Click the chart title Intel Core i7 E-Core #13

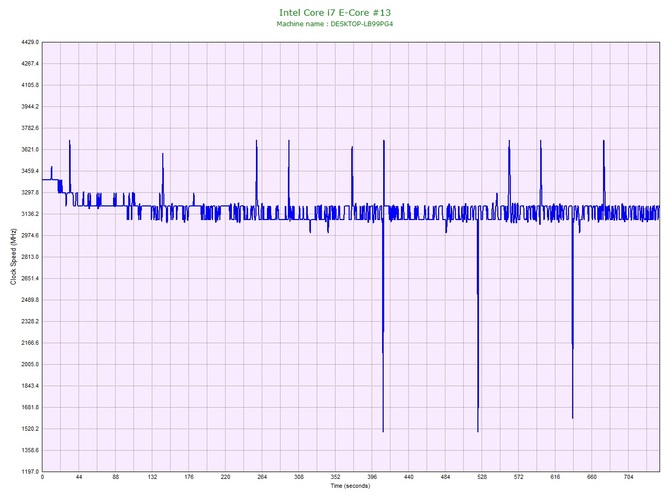tap(335, 12)
